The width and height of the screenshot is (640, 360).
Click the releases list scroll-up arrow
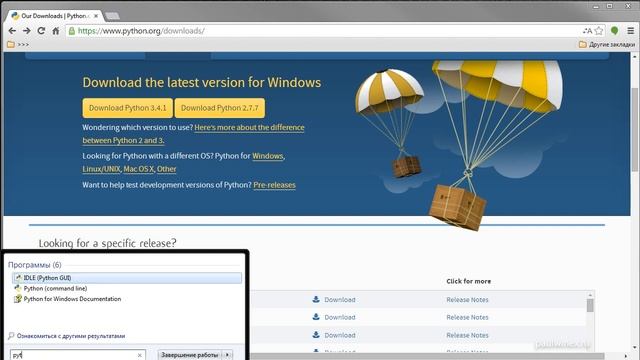pyautogui.click(x=590, y=295)
